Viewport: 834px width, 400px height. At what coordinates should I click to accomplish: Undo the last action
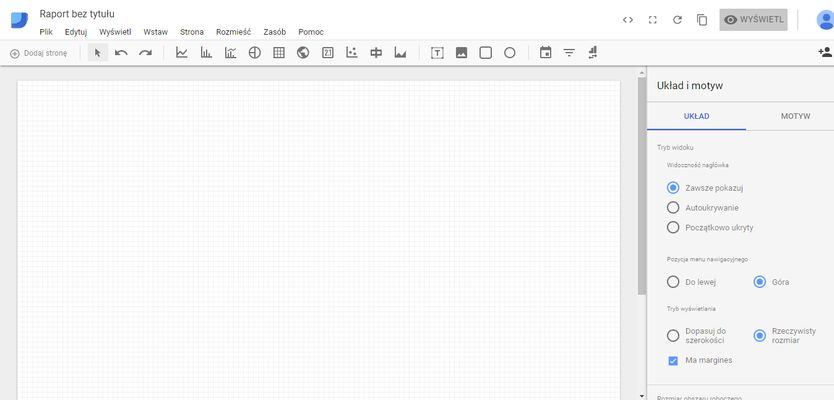(121, 53)
